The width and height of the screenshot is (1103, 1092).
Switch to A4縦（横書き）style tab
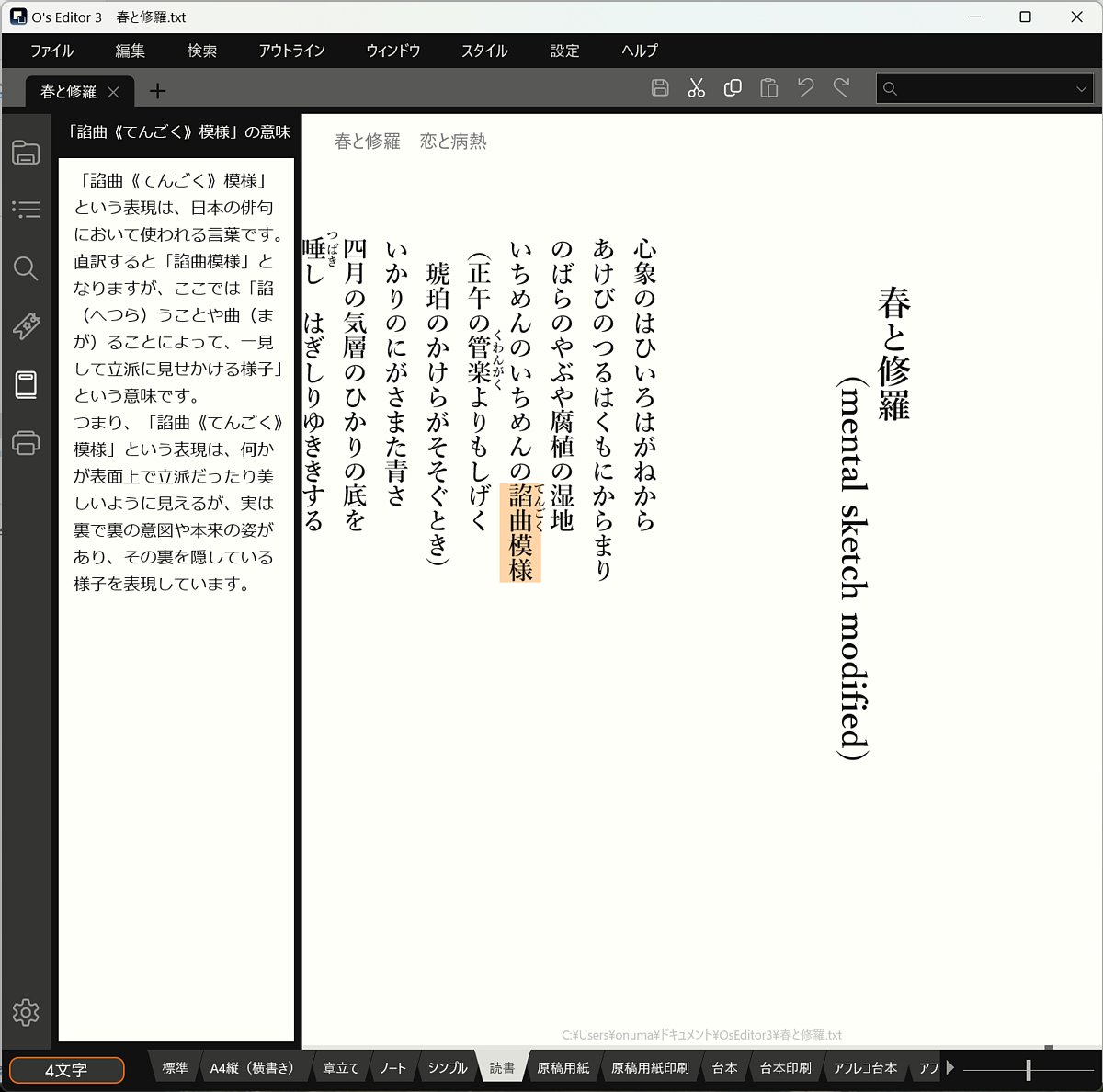(x=252, y=1067)
